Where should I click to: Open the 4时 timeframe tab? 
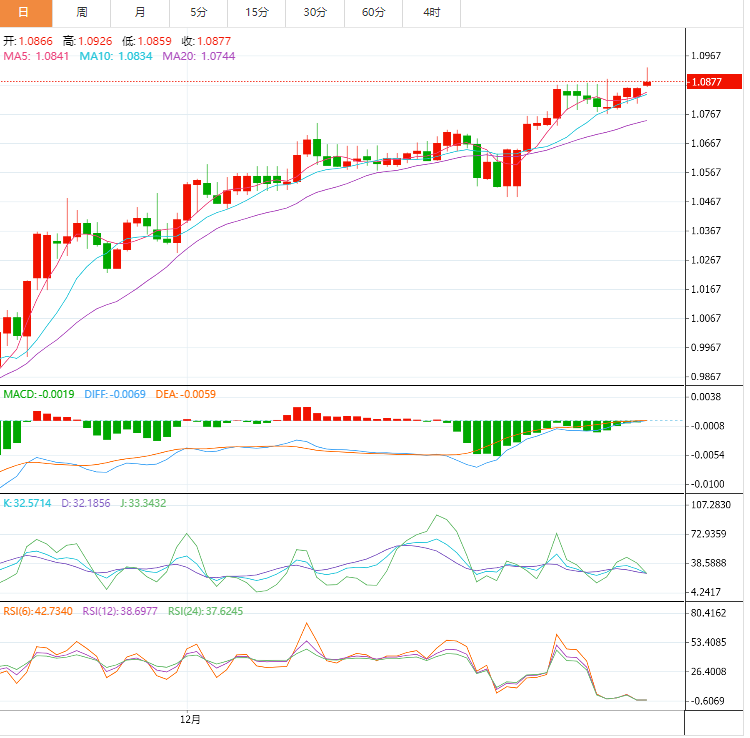click(431, 12)
